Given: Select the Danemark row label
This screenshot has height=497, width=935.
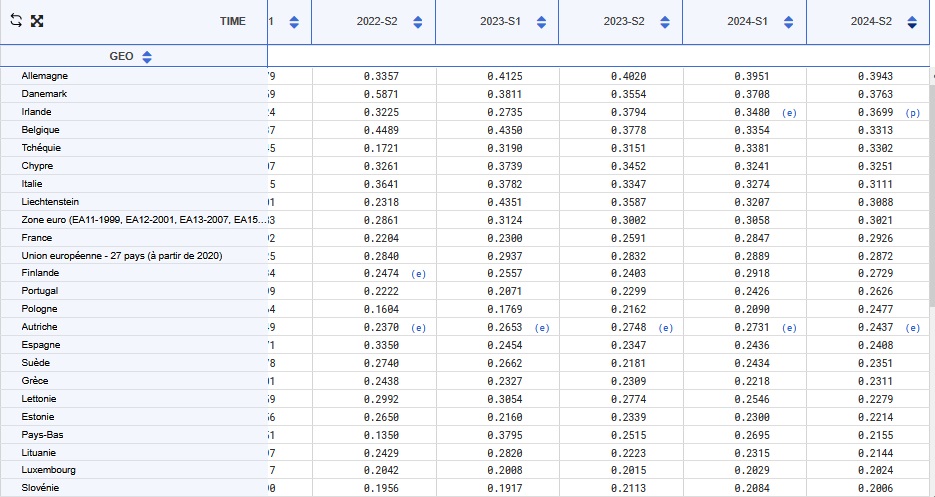Looking at the screenshot, I should [44, 94].
